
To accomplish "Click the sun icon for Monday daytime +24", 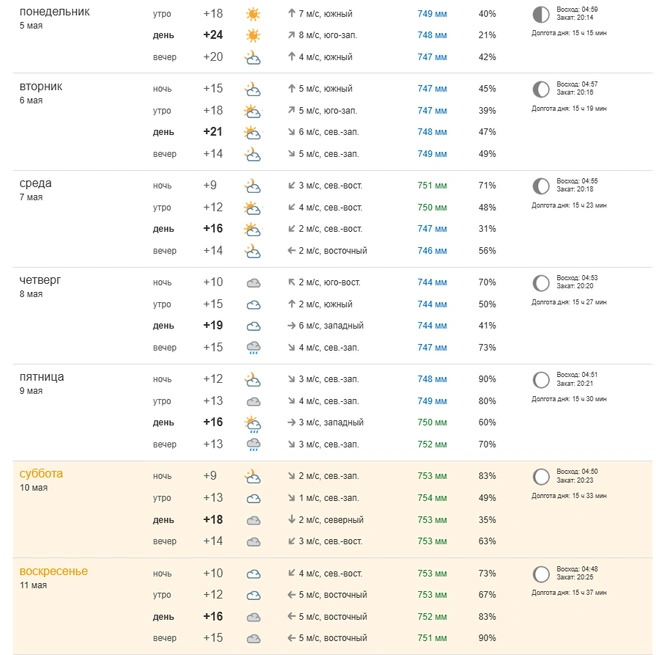I will click(x=253, y=35).
